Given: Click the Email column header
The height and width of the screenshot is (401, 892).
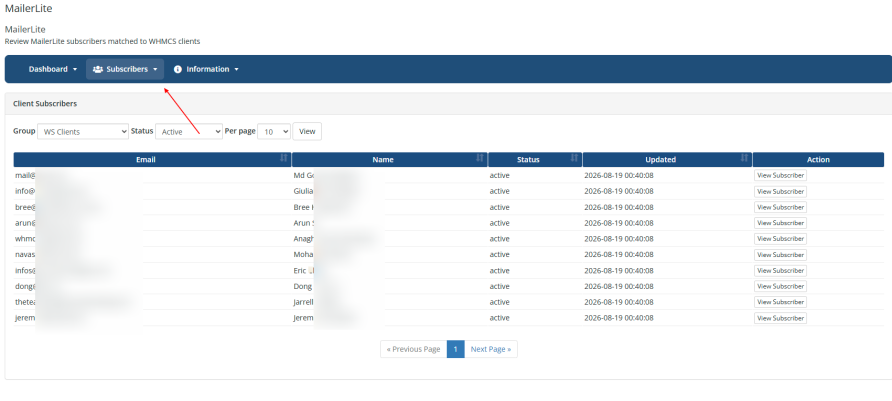Looking at the screenshot, I should (x=152, y=159).
